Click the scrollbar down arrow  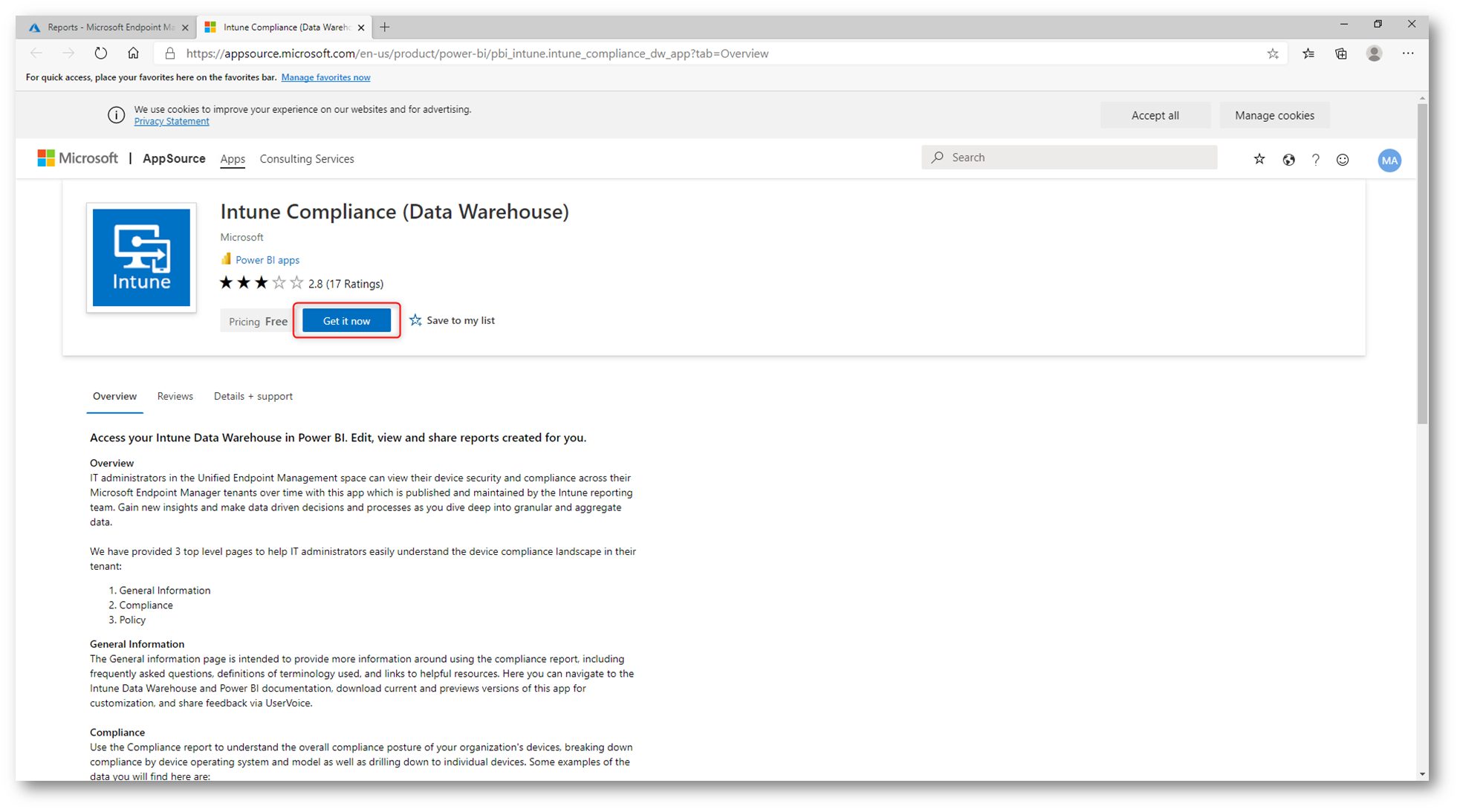[1422, 774]
